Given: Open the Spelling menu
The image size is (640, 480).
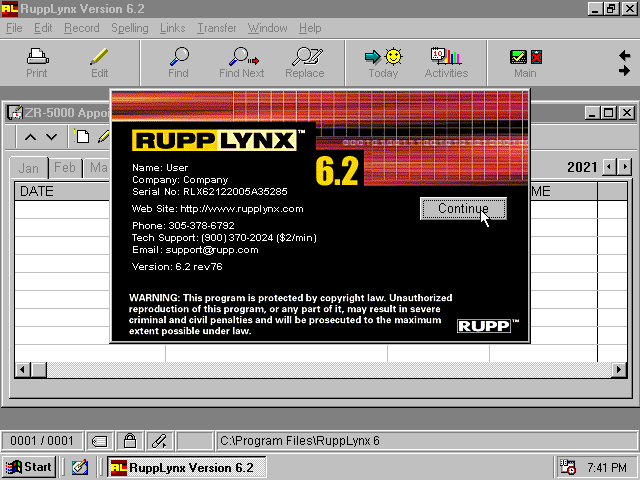Looking at the screenshot, I should click(x=130, y=28).
